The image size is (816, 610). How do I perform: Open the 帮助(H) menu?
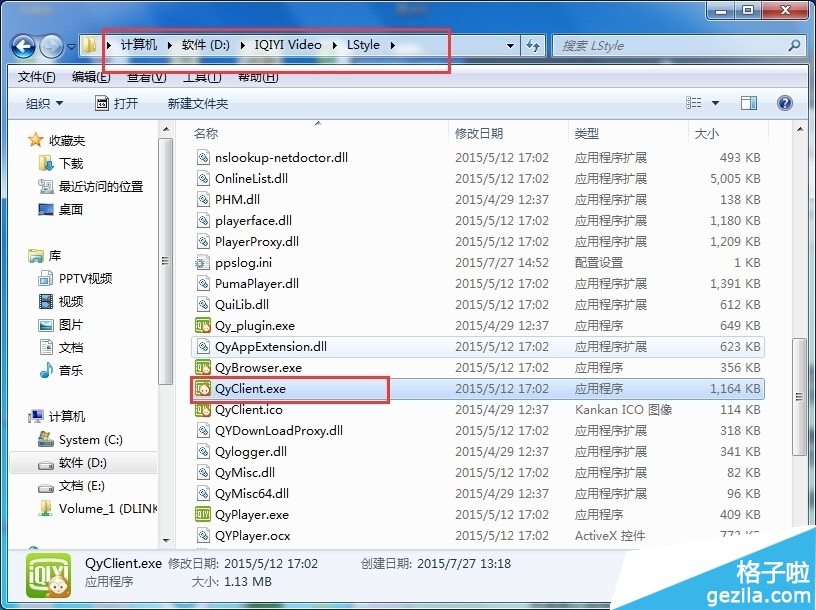click(258, 77)
